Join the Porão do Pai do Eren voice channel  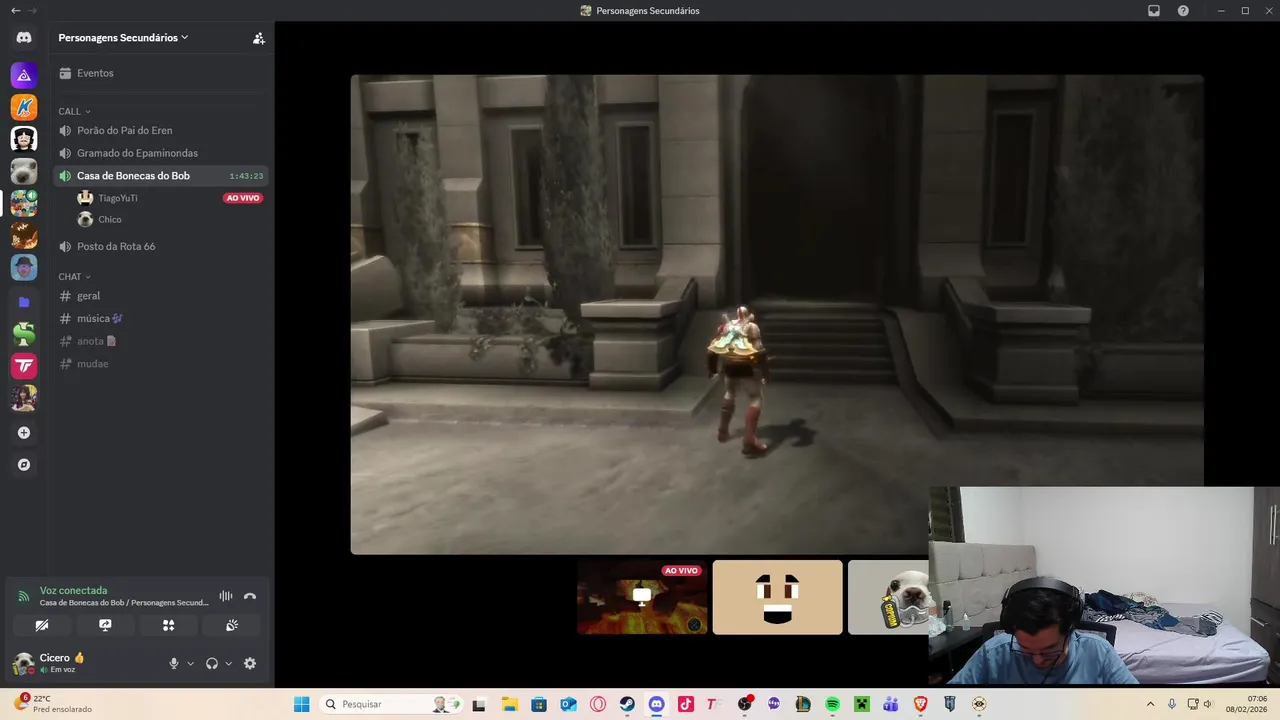tap(161, 130)
